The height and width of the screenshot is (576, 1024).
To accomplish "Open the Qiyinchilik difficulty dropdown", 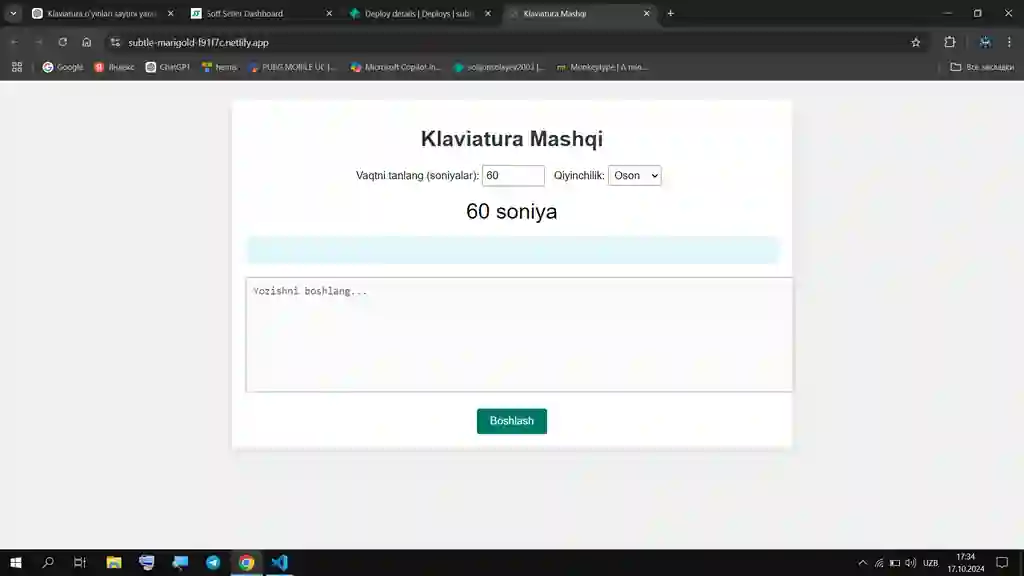I will [x=635, y=175].
